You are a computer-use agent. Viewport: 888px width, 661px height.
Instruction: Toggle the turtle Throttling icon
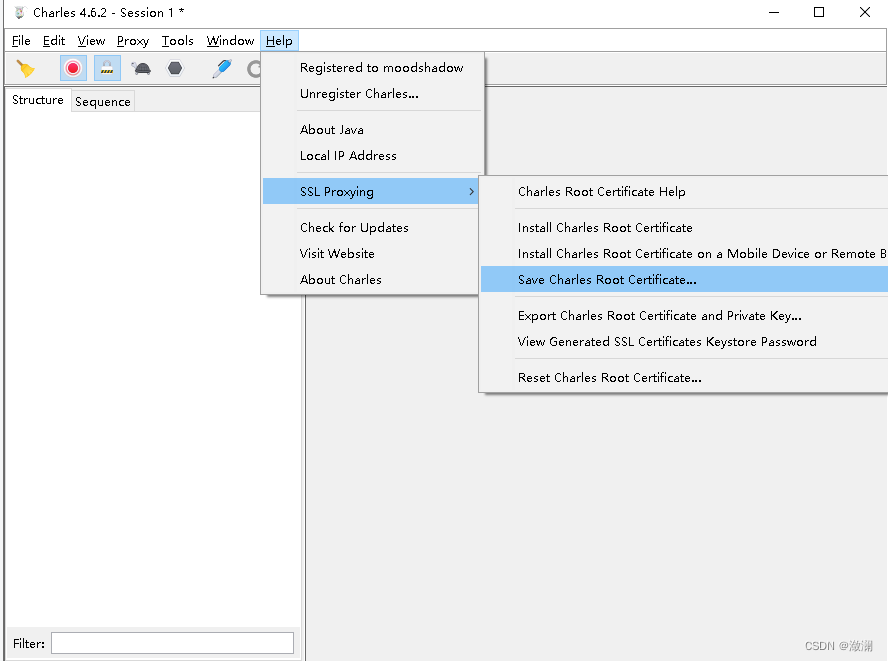[141, 69]
